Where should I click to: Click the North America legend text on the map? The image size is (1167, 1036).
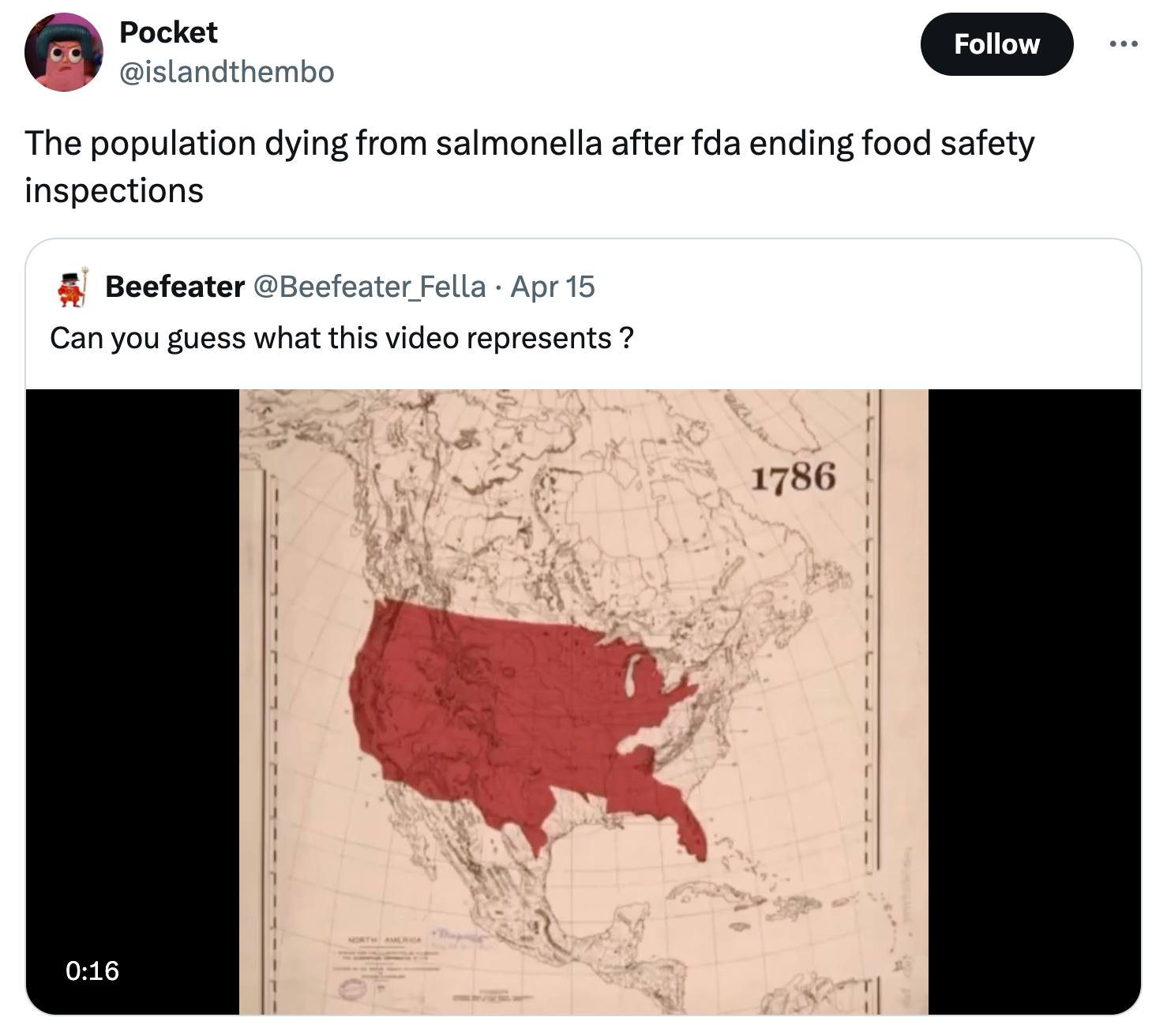tap(383, 941)
